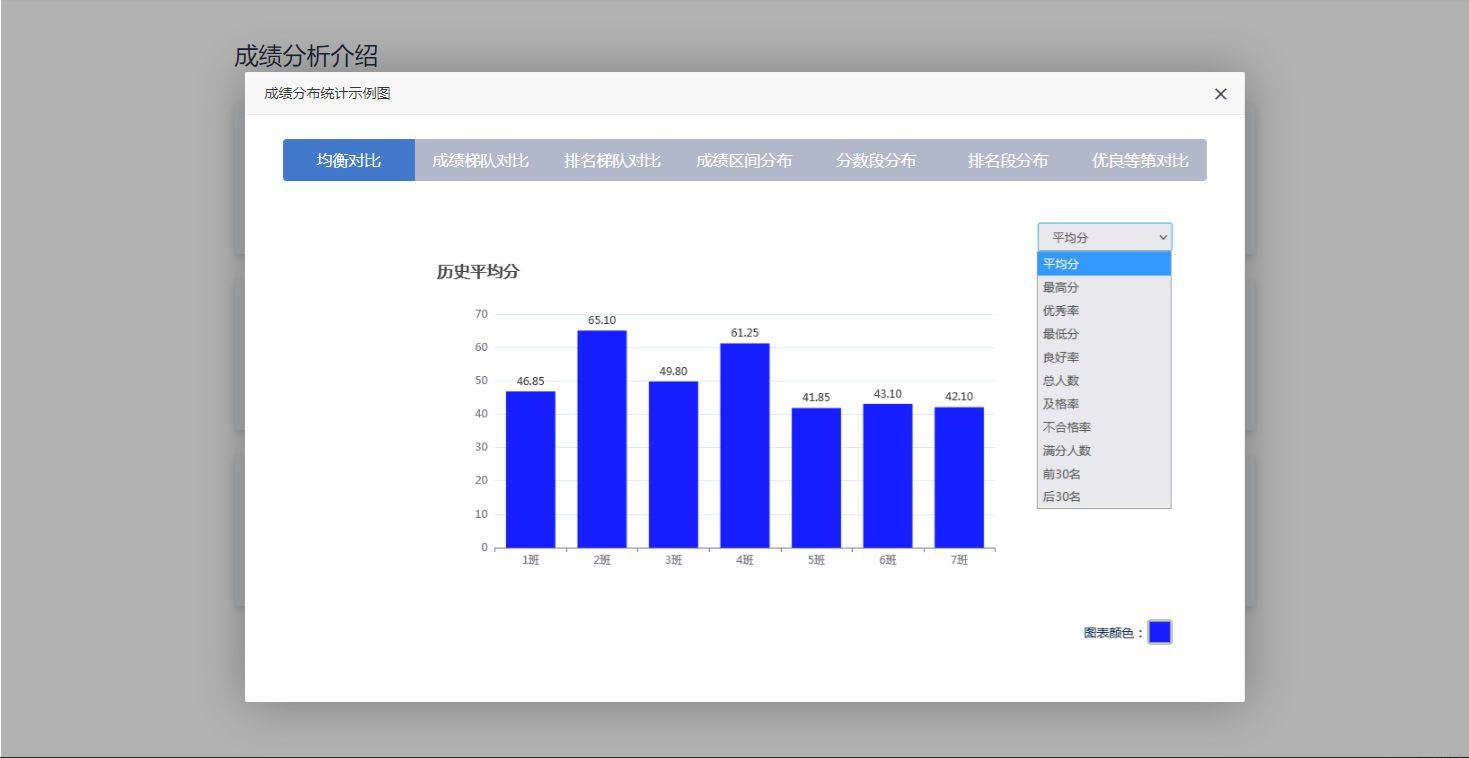Image resolution: width=1469 pixels, height=758 pixels.
Task: Click the 历史平均分 chart title
Action: [478, 272]
